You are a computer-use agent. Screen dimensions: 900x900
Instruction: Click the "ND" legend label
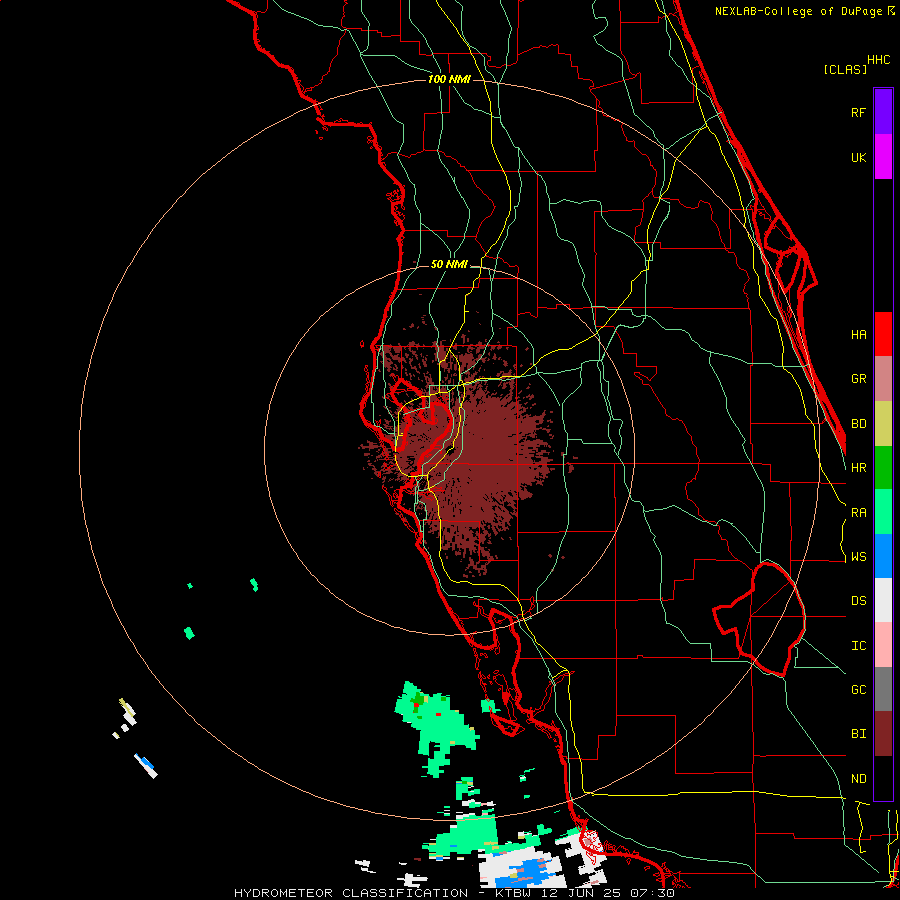tap(858, 778)
